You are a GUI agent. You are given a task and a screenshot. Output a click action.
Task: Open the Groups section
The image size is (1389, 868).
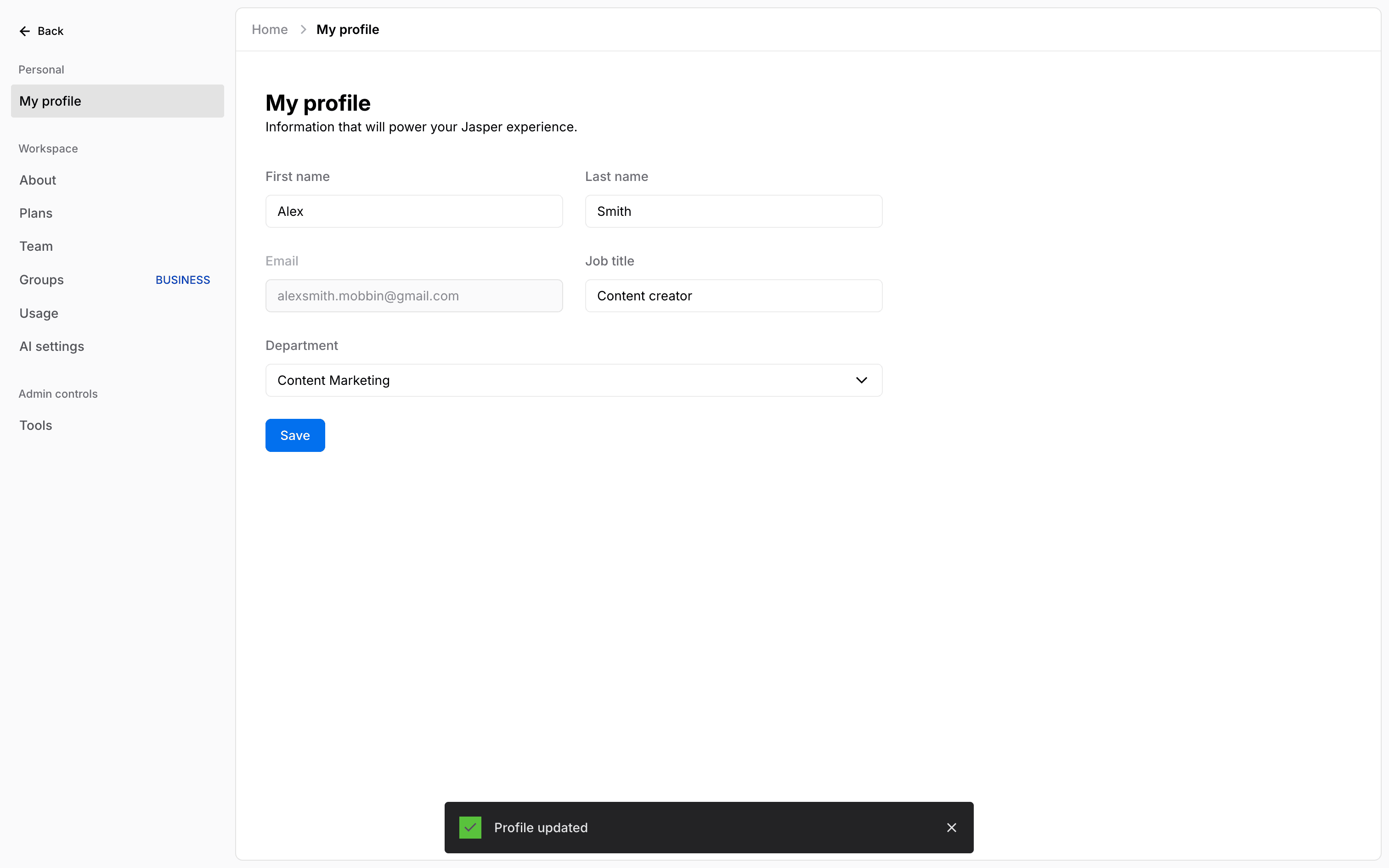point(42,280)
